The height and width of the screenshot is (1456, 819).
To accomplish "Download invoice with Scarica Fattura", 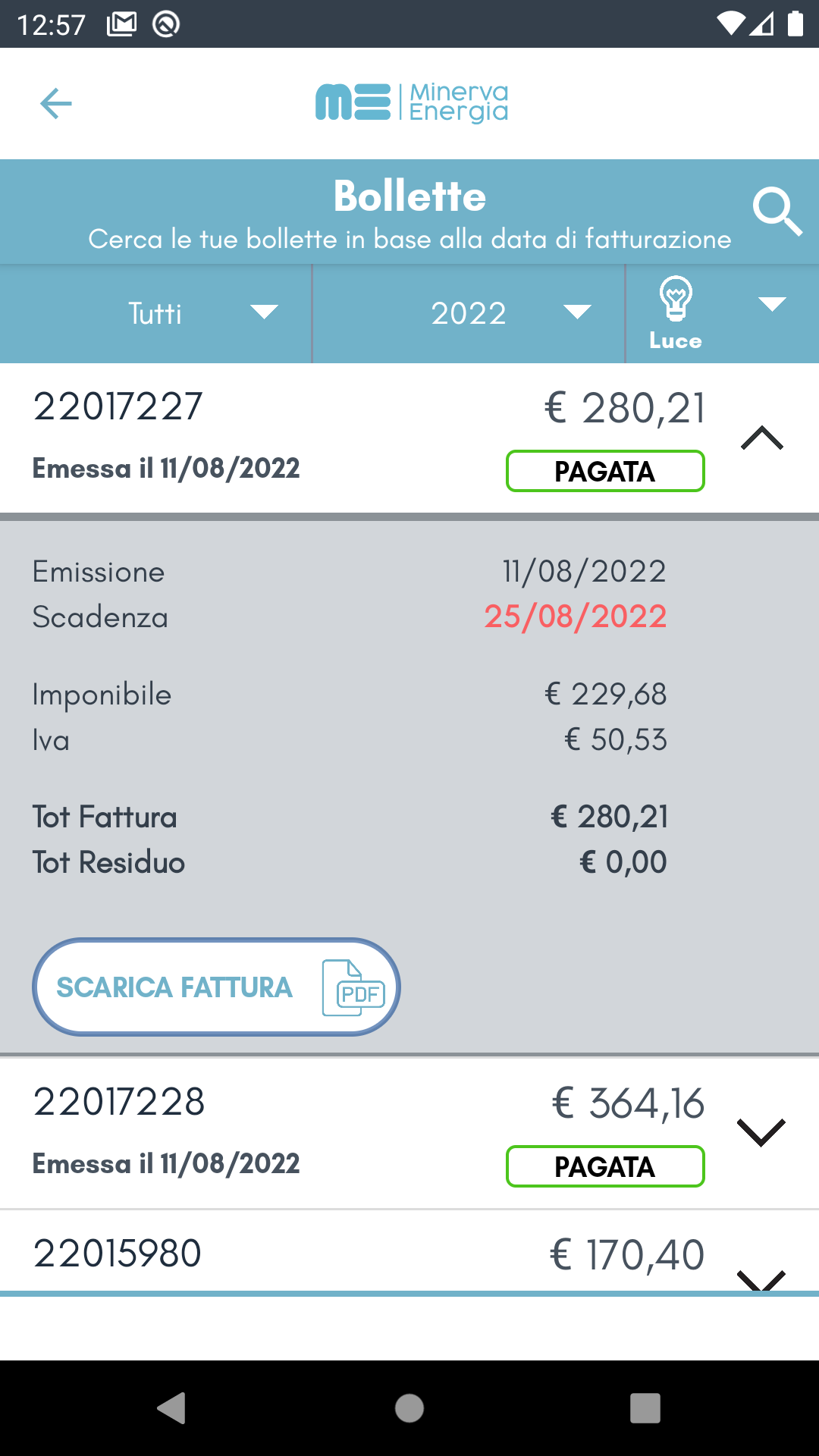I will click(x=216, y=987).
